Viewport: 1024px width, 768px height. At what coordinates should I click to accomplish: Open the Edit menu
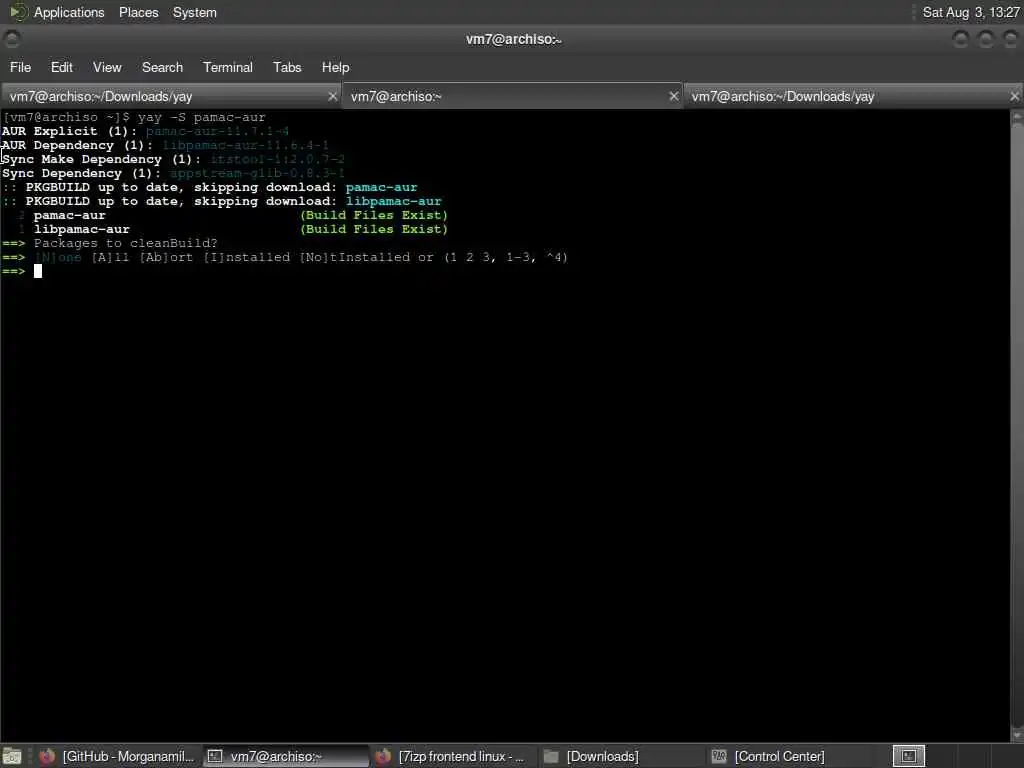point(61,67)
